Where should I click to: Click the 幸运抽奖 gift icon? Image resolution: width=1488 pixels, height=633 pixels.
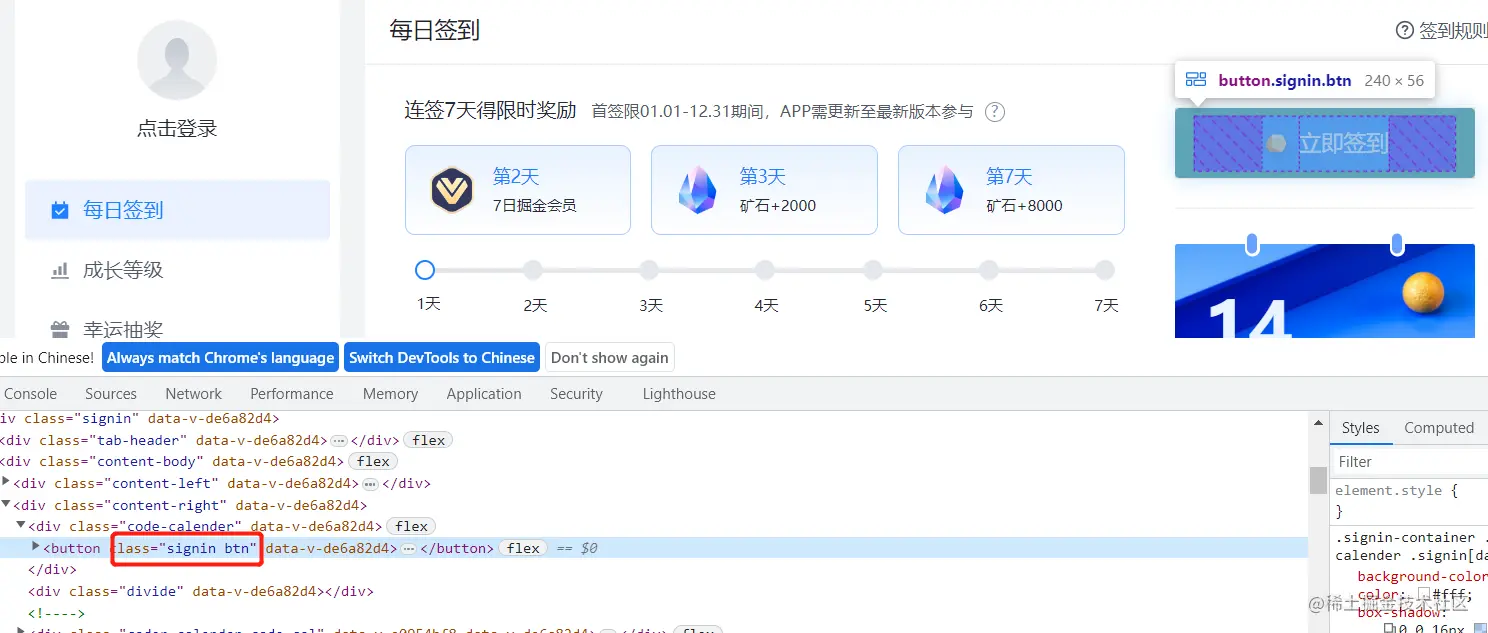[x=60, y=329]
